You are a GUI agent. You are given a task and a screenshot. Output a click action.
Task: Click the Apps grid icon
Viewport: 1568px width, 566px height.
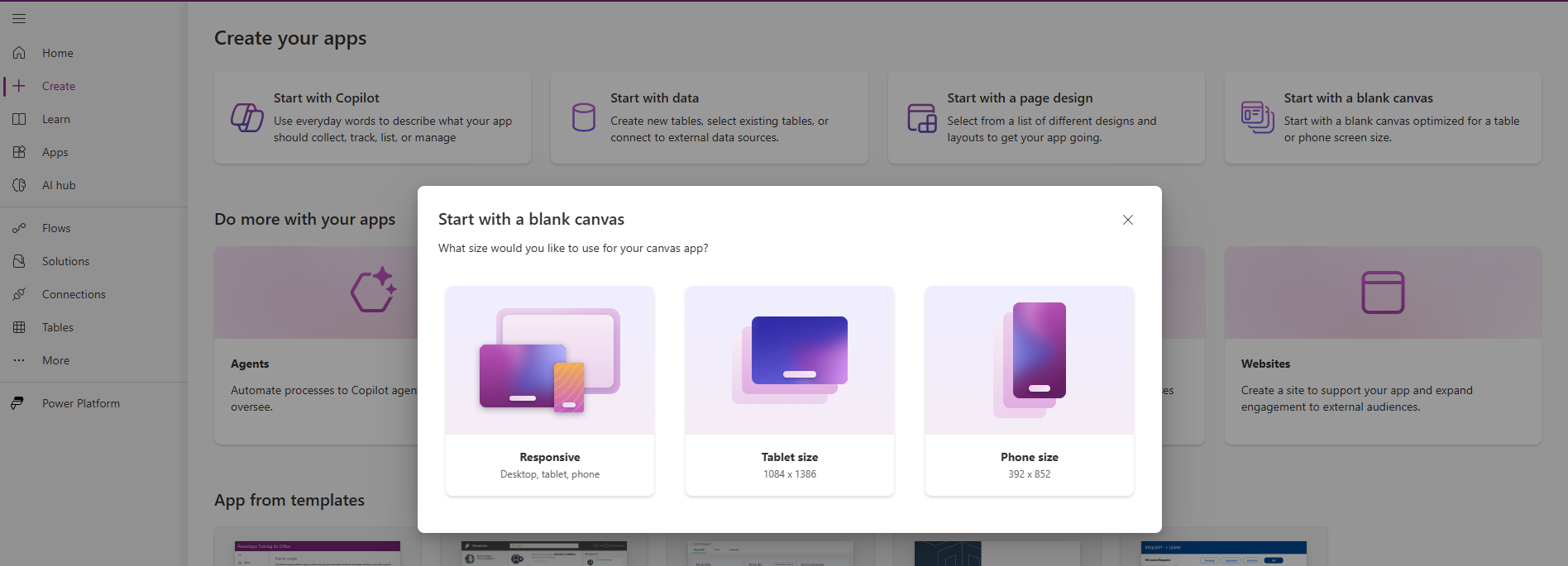19,152
